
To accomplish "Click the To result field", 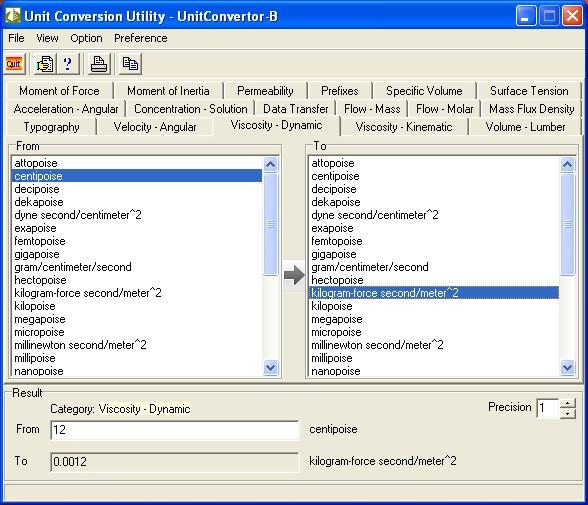I will [x=175, y=462].
